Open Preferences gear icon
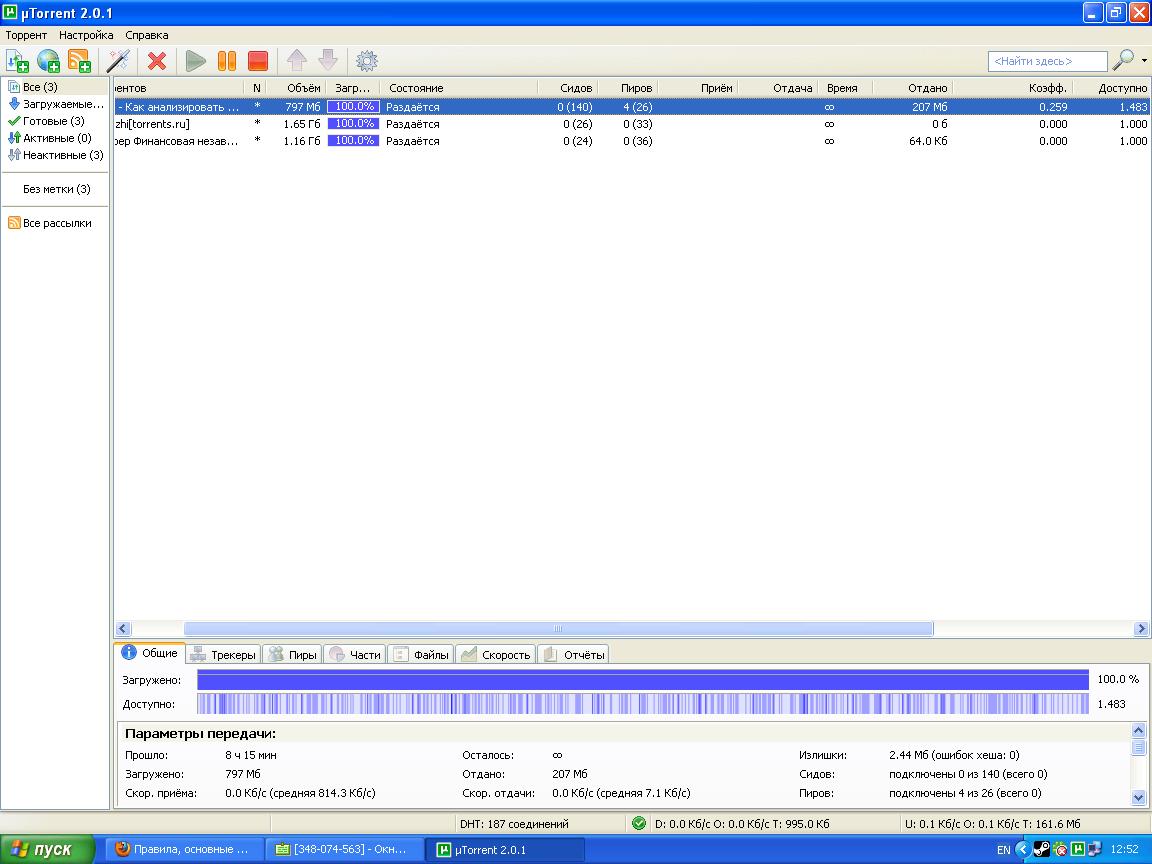Image resolution: width=1152 pixels, height=864 pixels. (x=367, y=61)
